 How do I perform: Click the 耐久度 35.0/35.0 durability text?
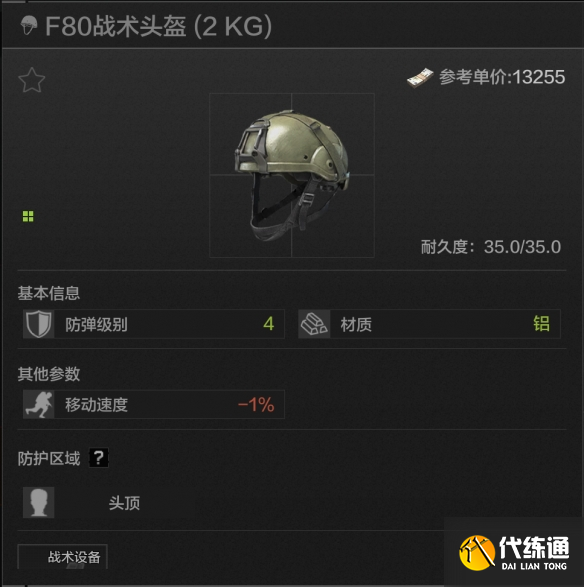(x=491, y=247)
